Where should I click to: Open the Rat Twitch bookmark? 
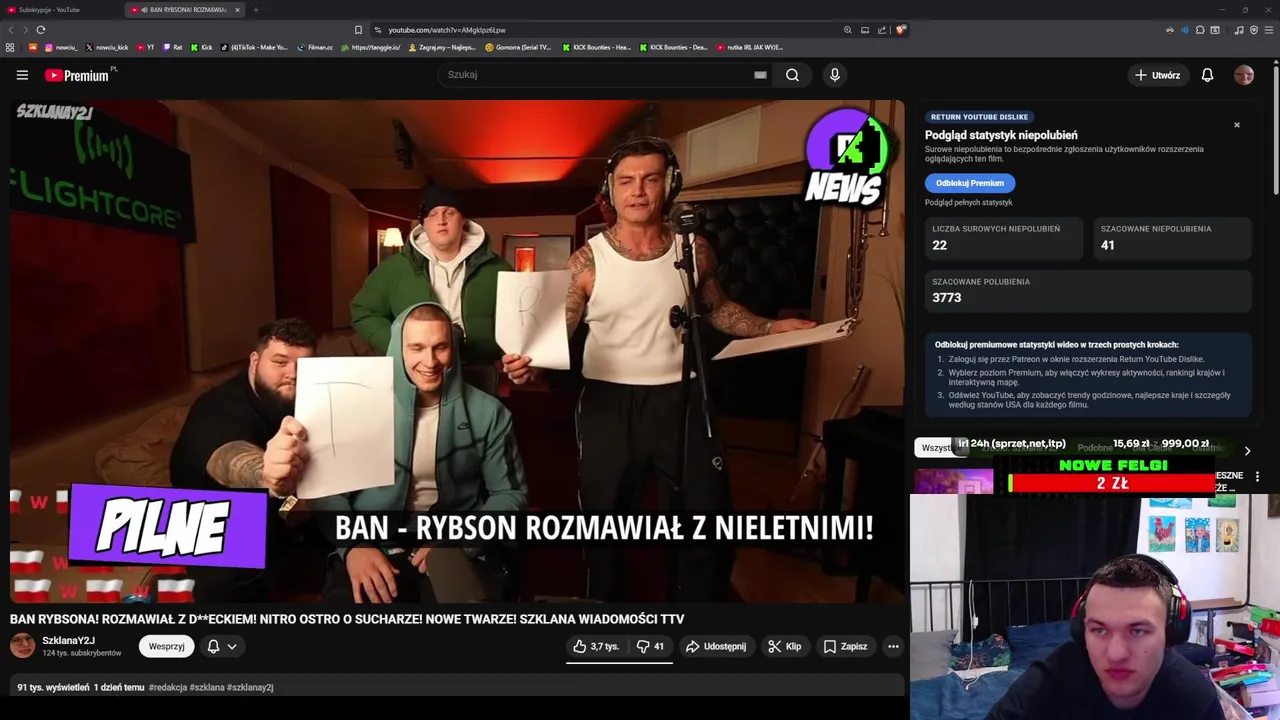(x=173, y=47)
